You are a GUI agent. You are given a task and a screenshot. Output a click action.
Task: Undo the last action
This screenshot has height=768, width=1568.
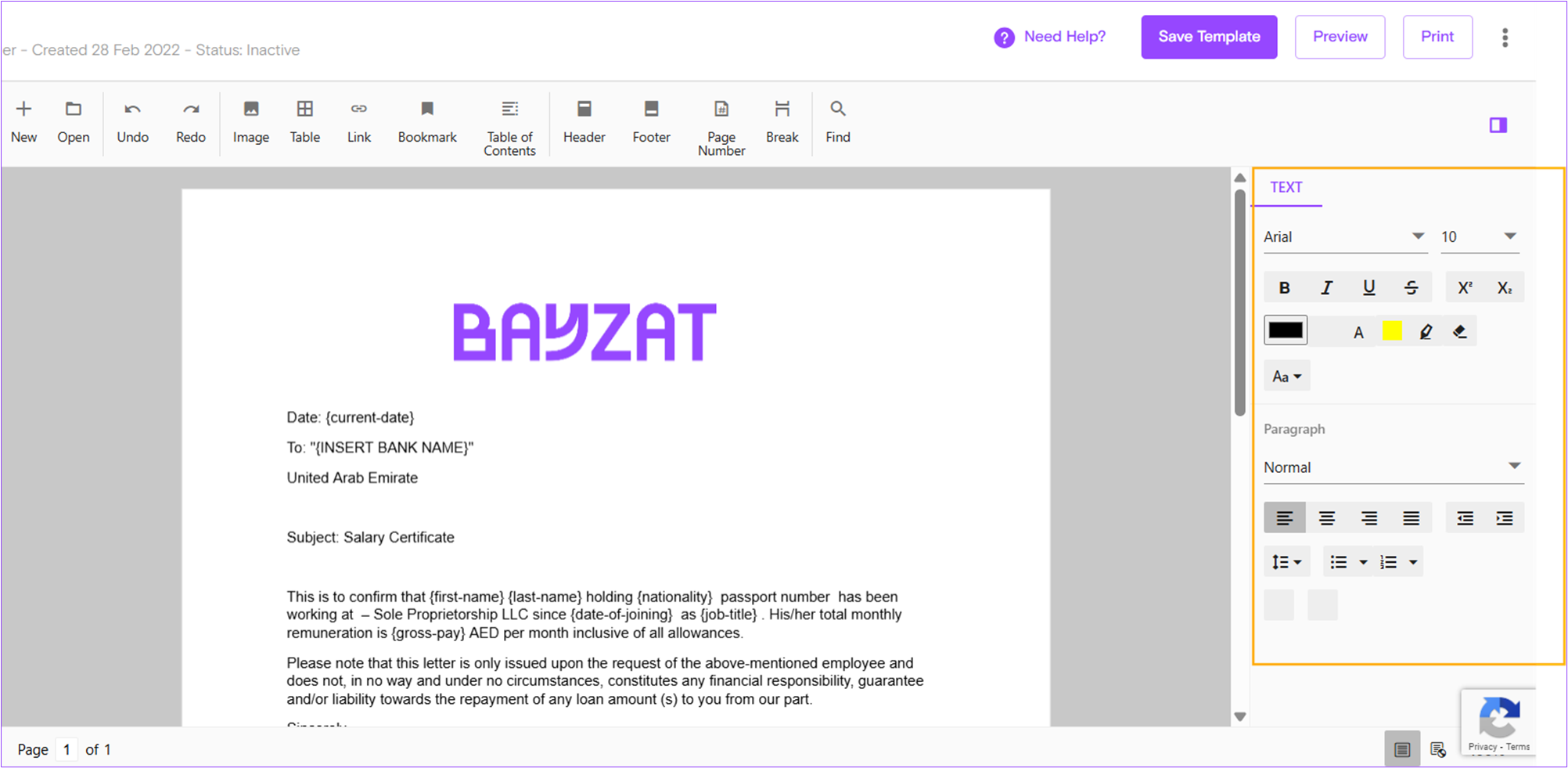coord(132,110)
